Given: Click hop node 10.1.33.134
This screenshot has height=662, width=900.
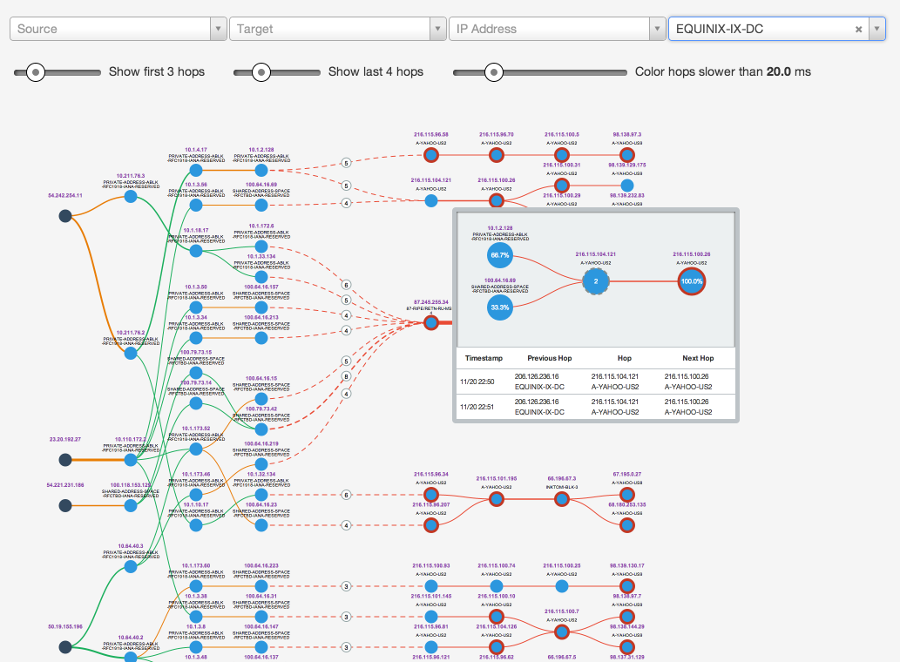Looking at the screenshot, I should [x=261, y=277].
